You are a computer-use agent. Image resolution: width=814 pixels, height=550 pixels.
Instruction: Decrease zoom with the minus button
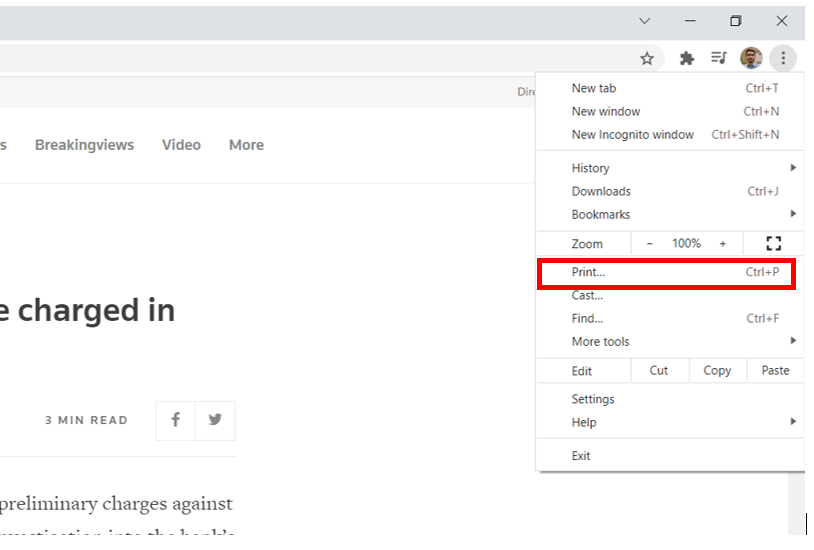coord(650,243)
